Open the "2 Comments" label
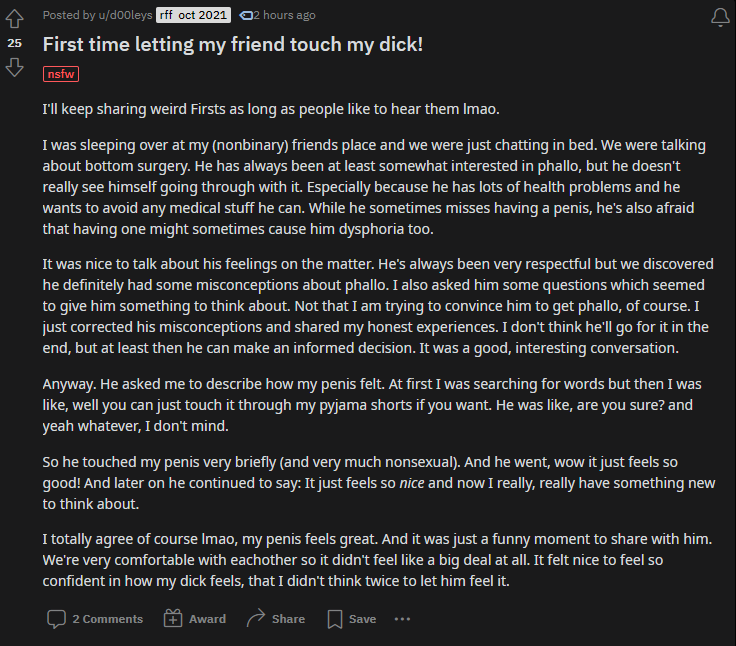Viewport: 736px width, 646px height. [x=107, y=619]
